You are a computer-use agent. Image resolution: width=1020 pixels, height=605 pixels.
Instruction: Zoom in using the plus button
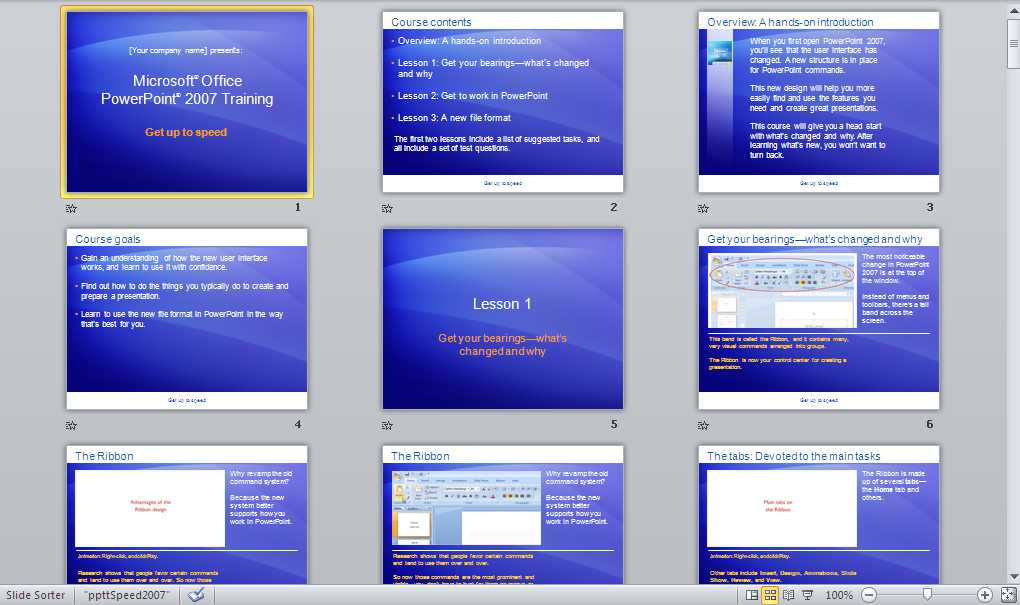point(985,595)
